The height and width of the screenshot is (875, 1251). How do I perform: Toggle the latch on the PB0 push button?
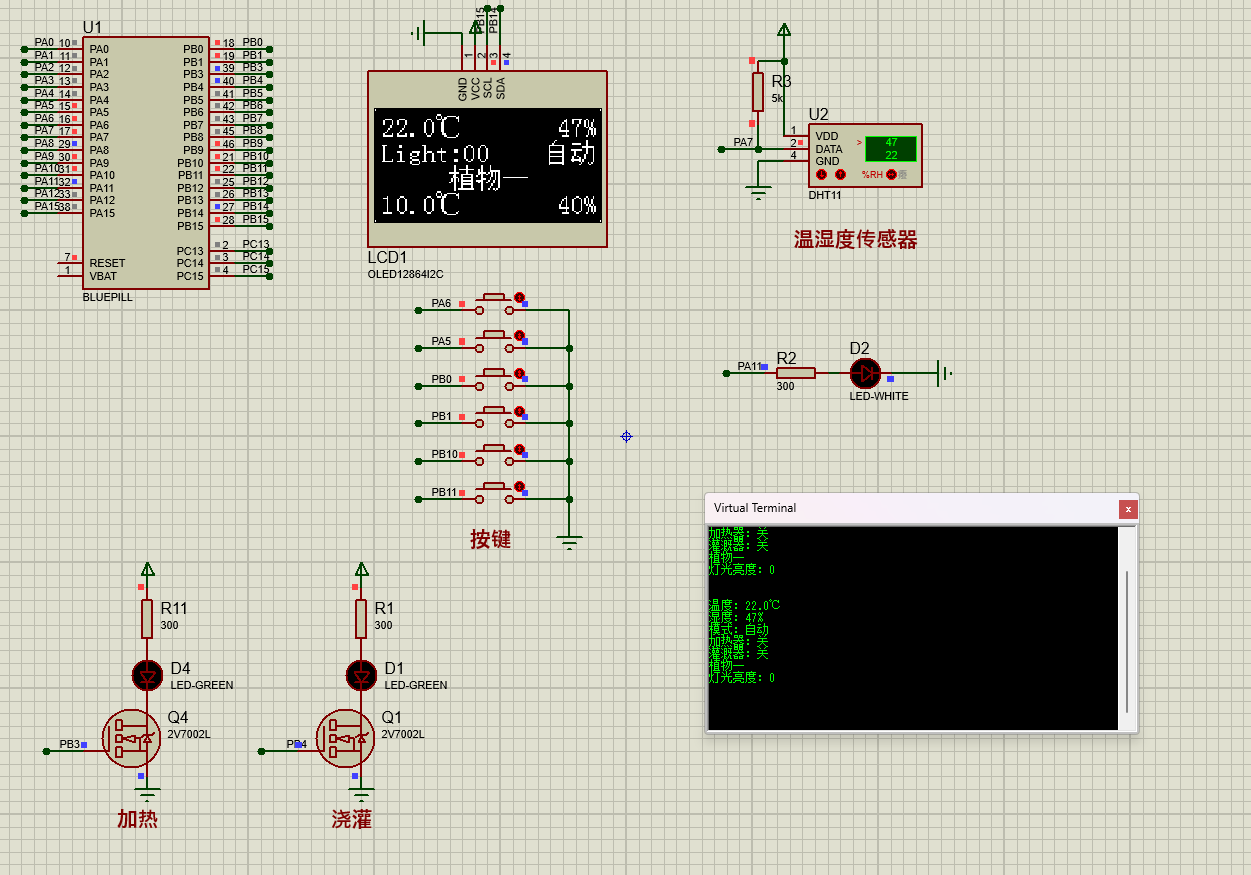coord(519,373)
